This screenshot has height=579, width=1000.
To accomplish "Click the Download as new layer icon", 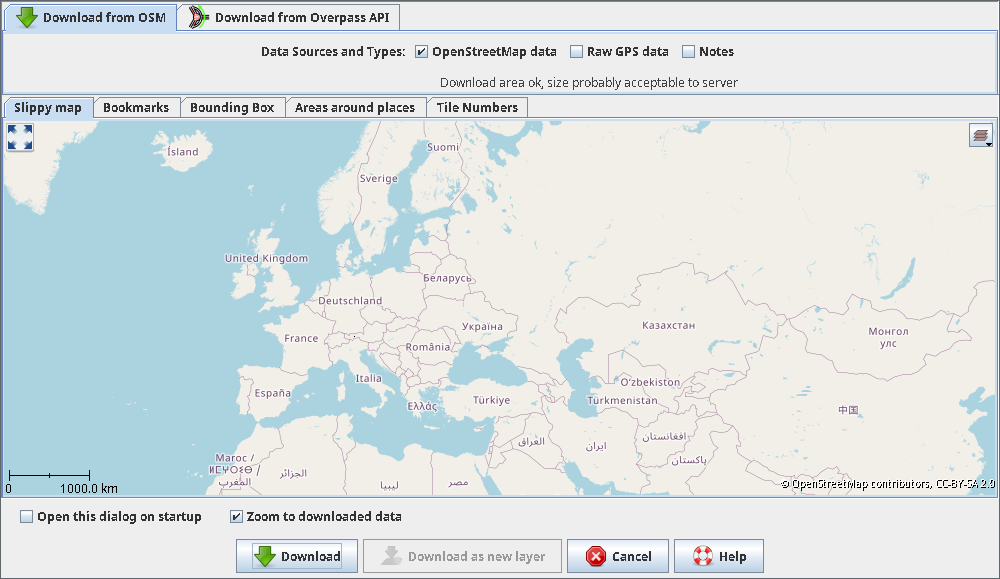I will pos(392,557).
